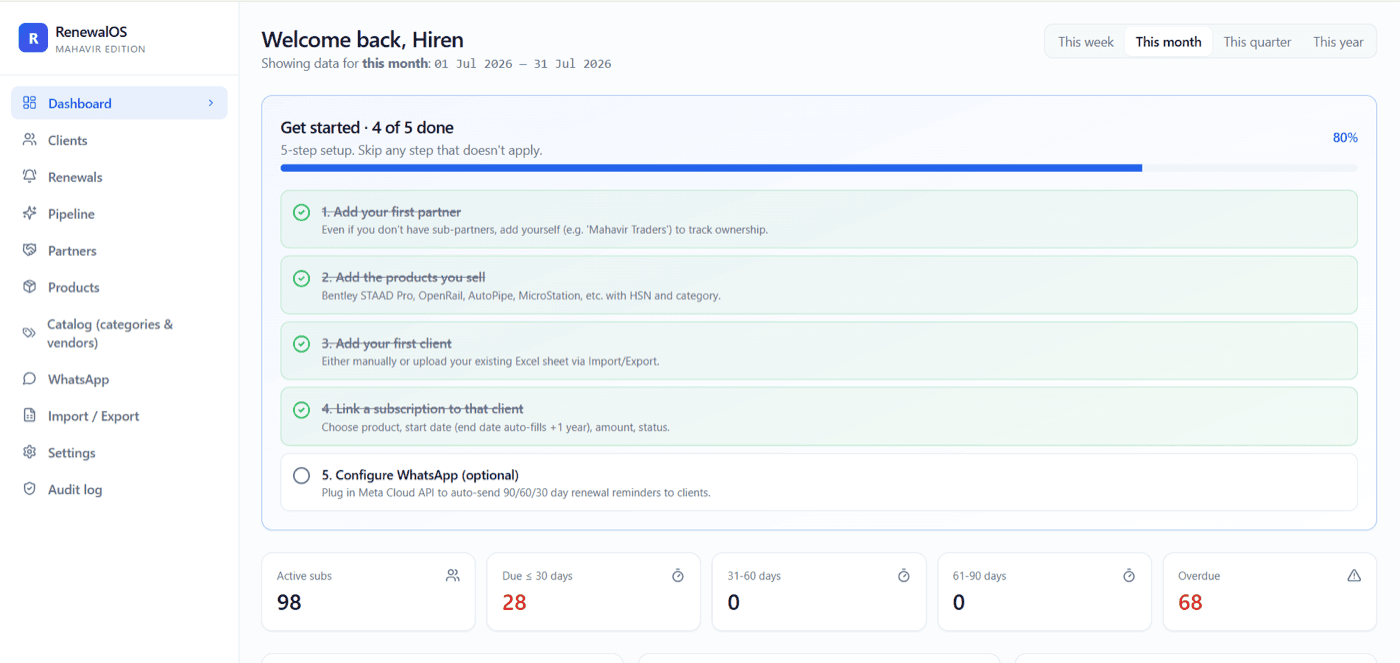Open step 3. Add your first client
Viewport: 1400px width, 663px height.
point(819,350)
